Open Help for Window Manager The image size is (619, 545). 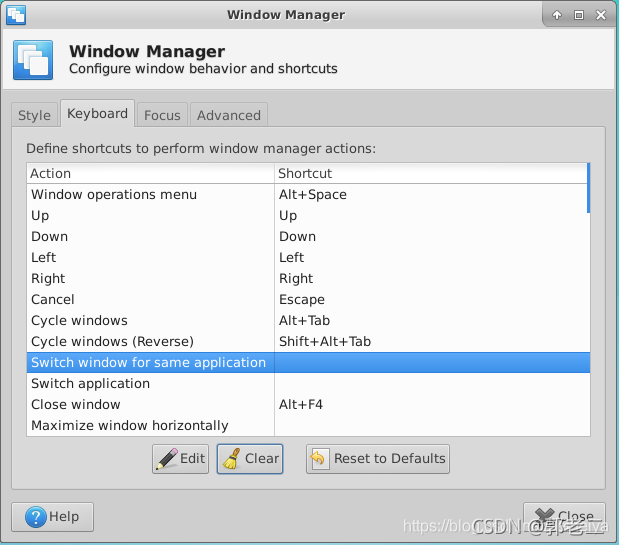[53, 517]
